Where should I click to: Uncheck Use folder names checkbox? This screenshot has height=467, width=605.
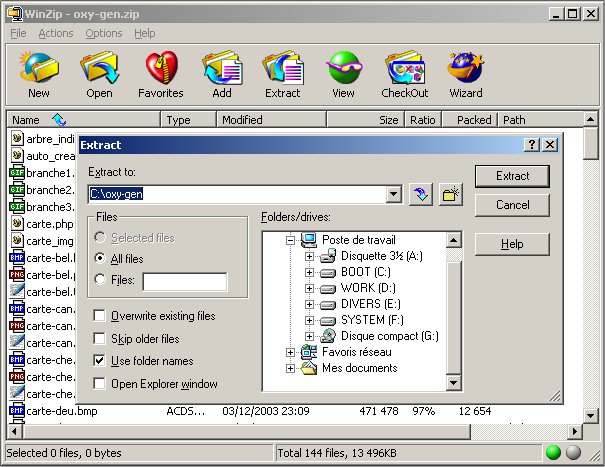pyautogui.click(x=100, y=361)
